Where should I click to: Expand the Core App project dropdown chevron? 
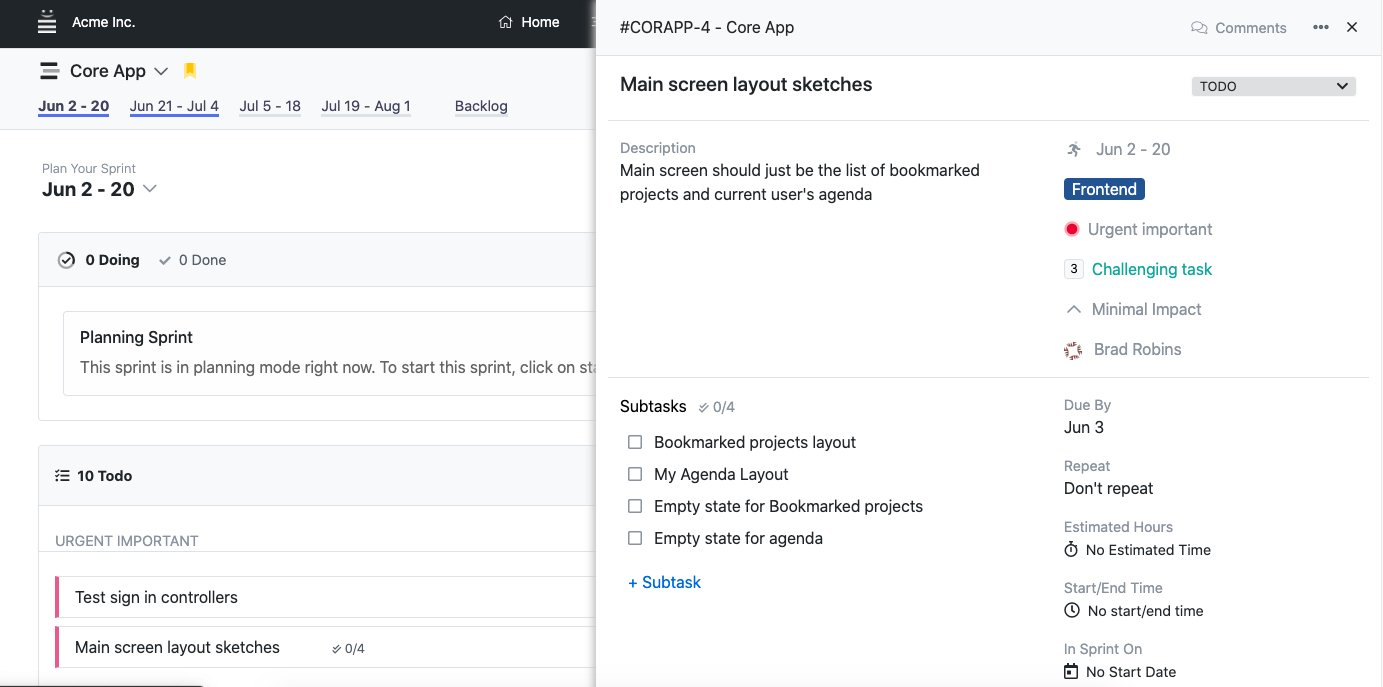[x=161, y=72]
